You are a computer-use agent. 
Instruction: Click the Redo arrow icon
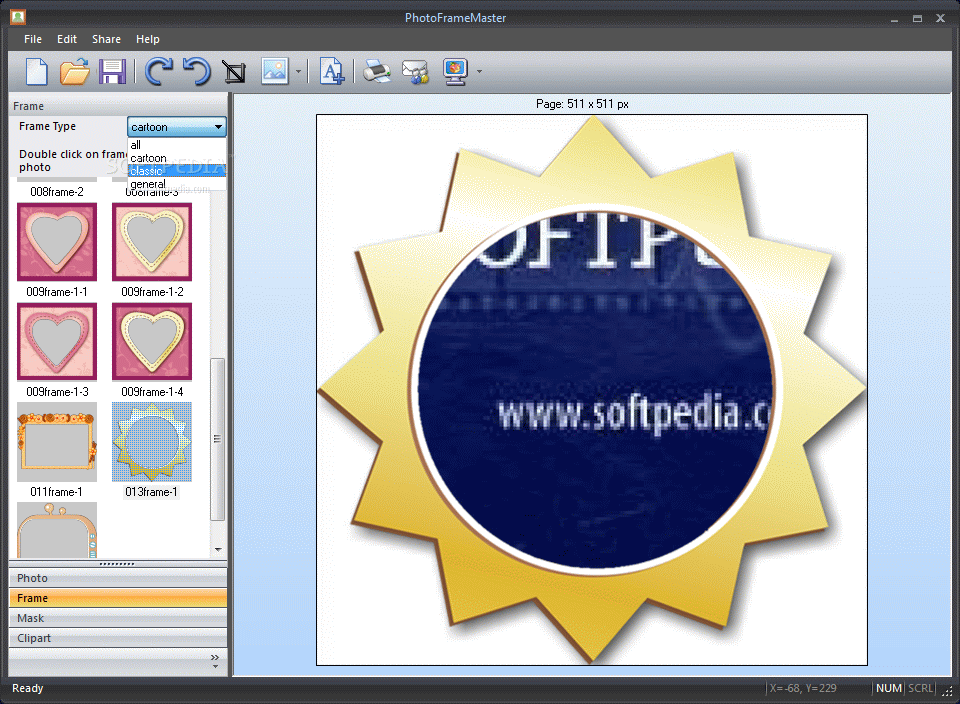[x=159, y=71]
